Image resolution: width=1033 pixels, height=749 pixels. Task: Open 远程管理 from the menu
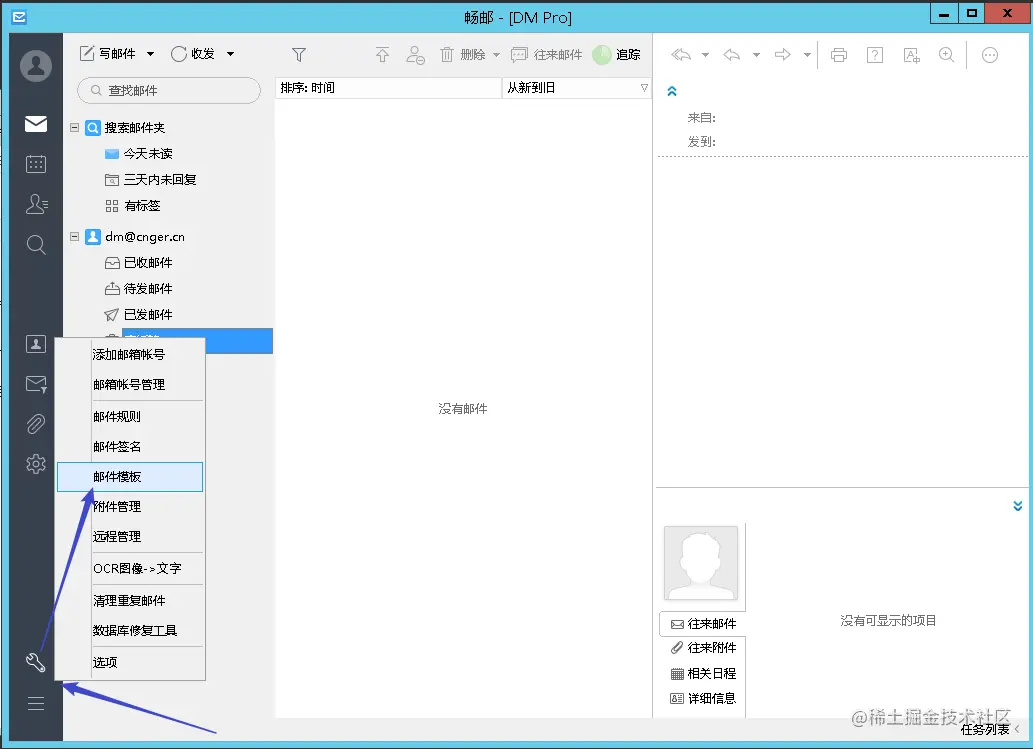(x=130, y=537)
